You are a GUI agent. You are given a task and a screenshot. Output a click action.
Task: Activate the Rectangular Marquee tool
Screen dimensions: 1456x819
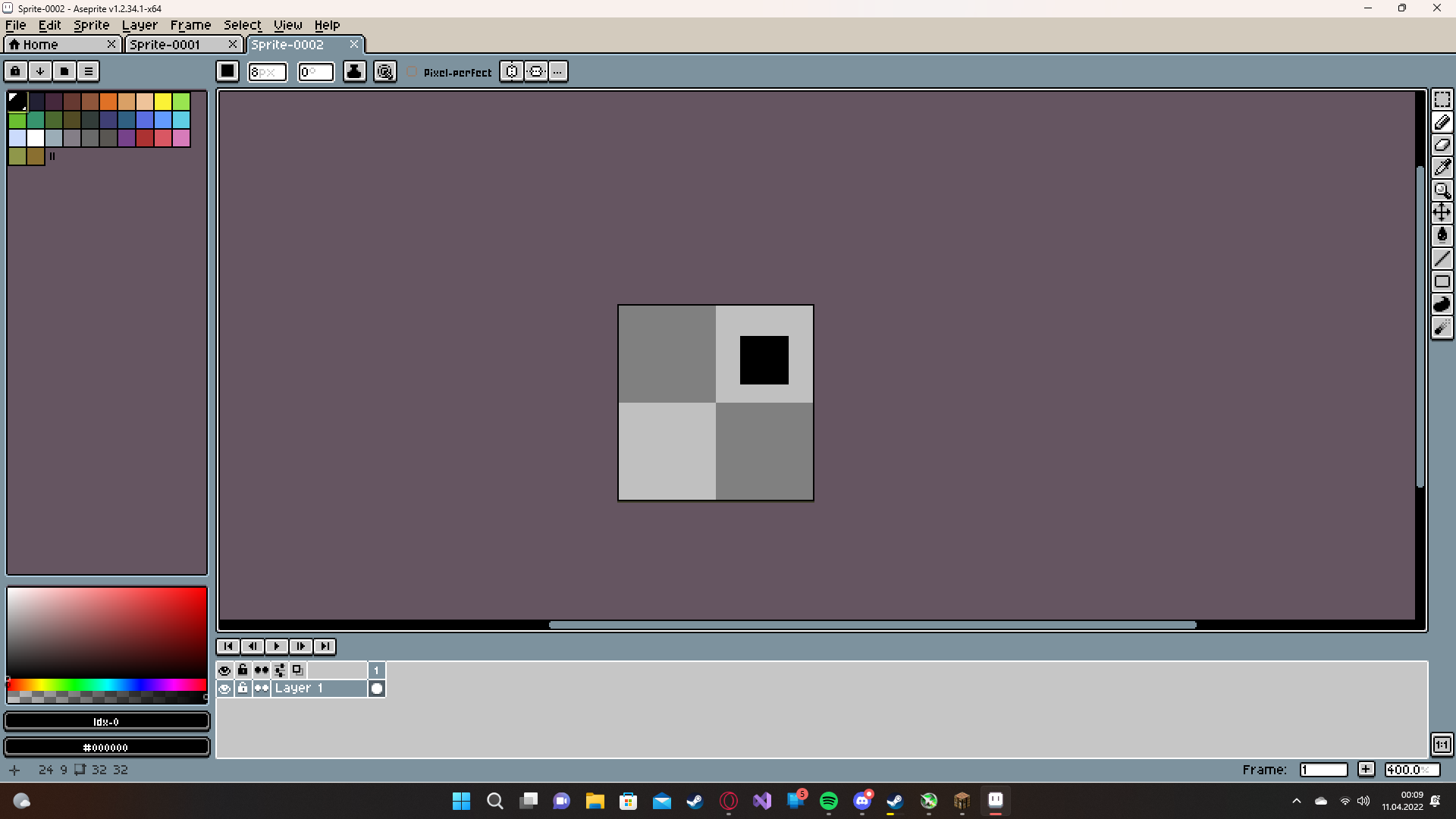coord(1443,99)
